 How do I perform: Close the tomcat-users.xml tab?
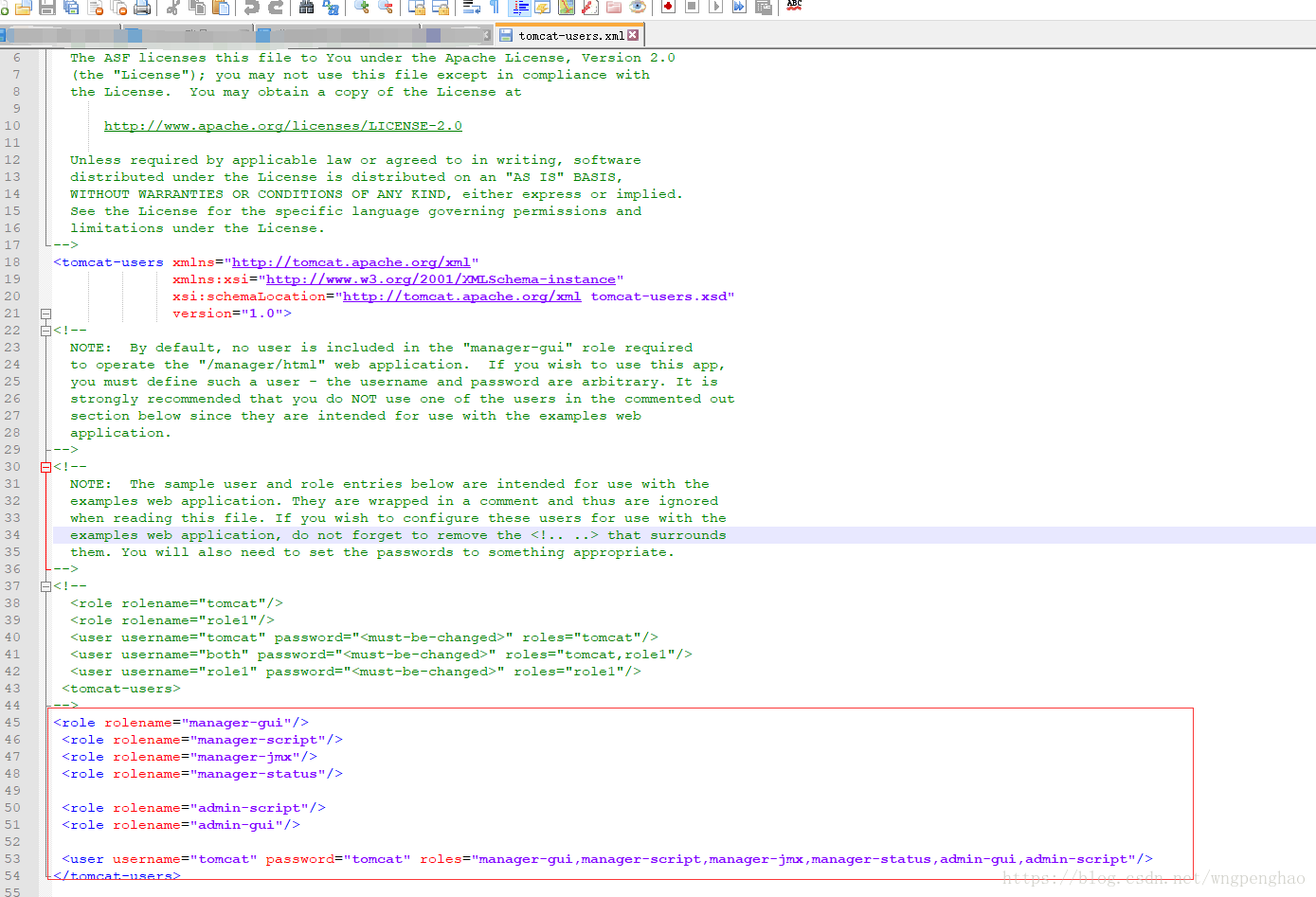[x=633, y=35]
